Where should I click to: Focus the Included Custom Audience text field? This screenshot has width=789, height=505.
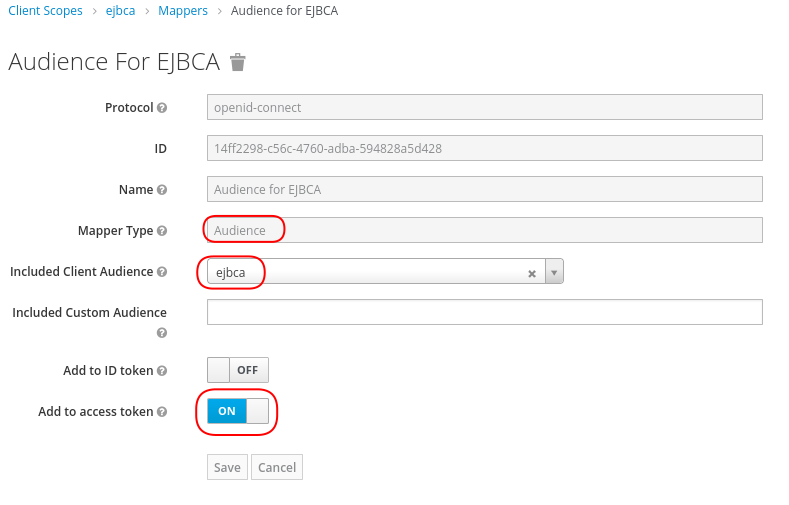point(484,312)
